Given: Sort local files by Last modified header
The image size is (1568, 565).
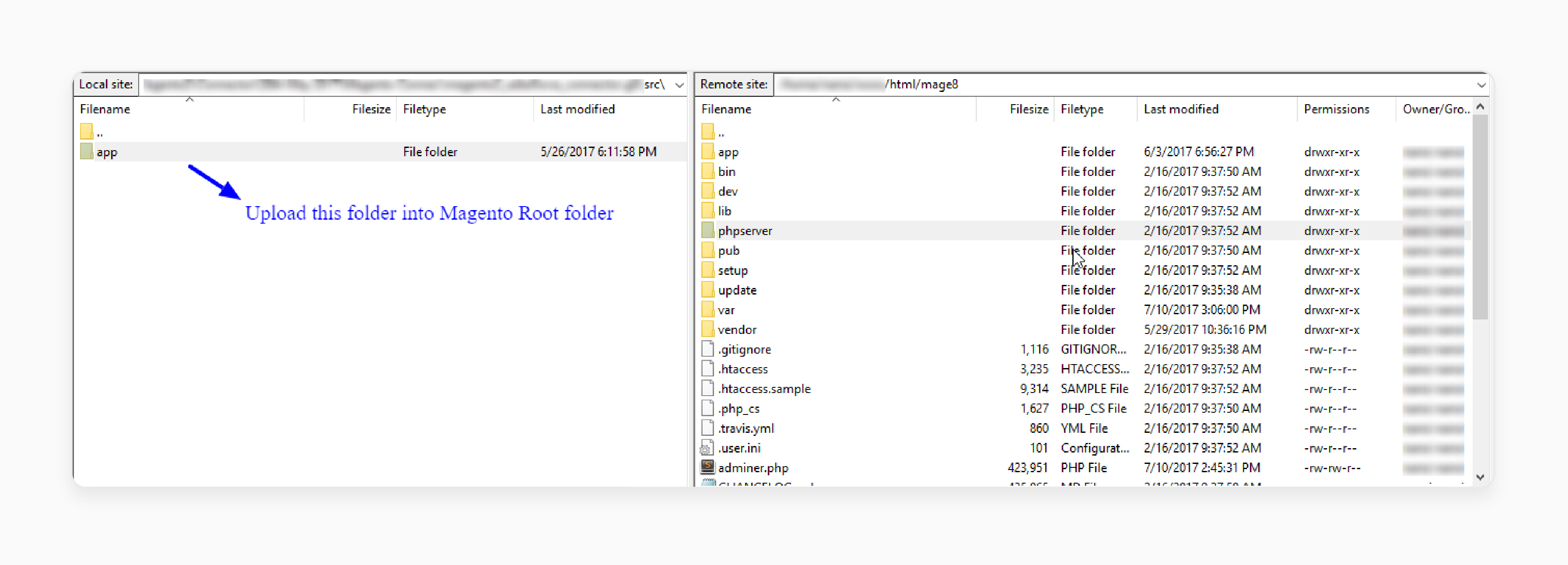Looking at the screenshot, I should pos(577,109).
